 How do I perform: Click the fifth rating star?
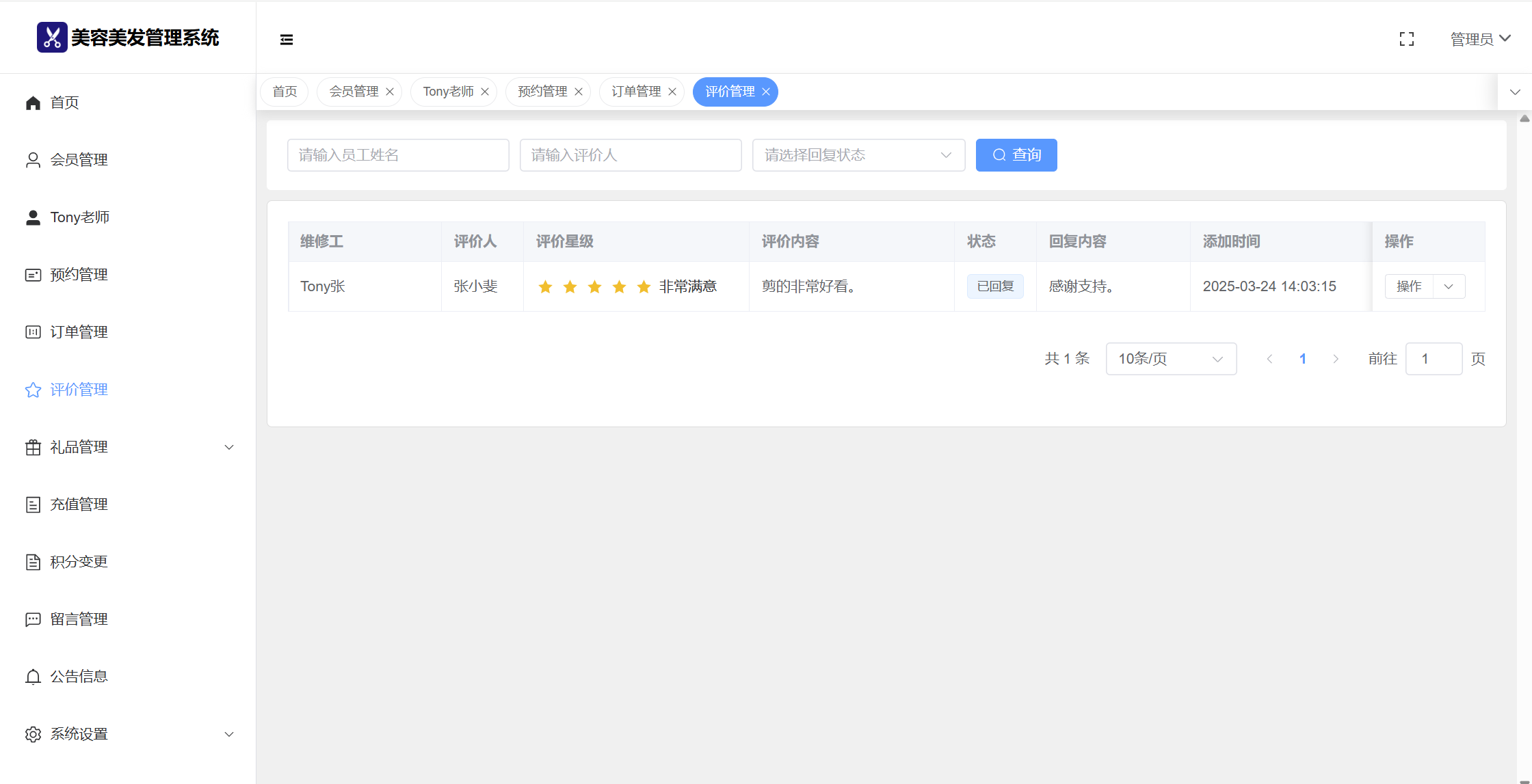644,287
